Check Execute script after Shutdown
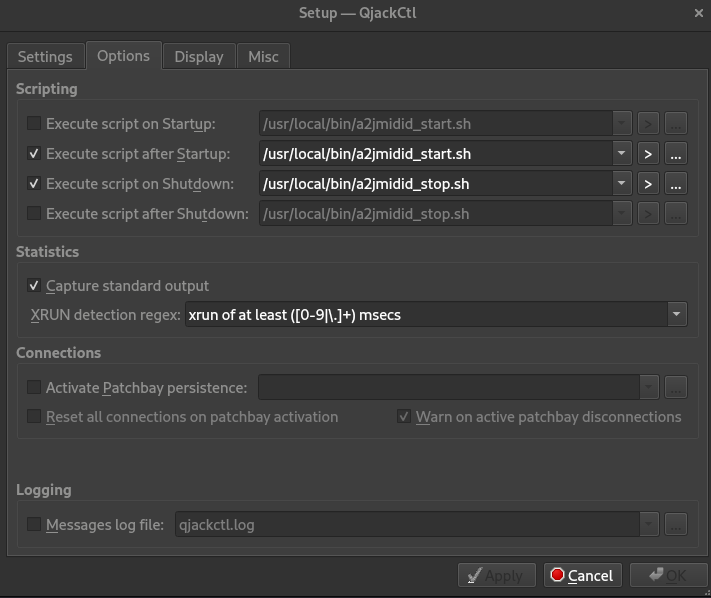This screenshot has height=598, width=711. pos(35,213)
